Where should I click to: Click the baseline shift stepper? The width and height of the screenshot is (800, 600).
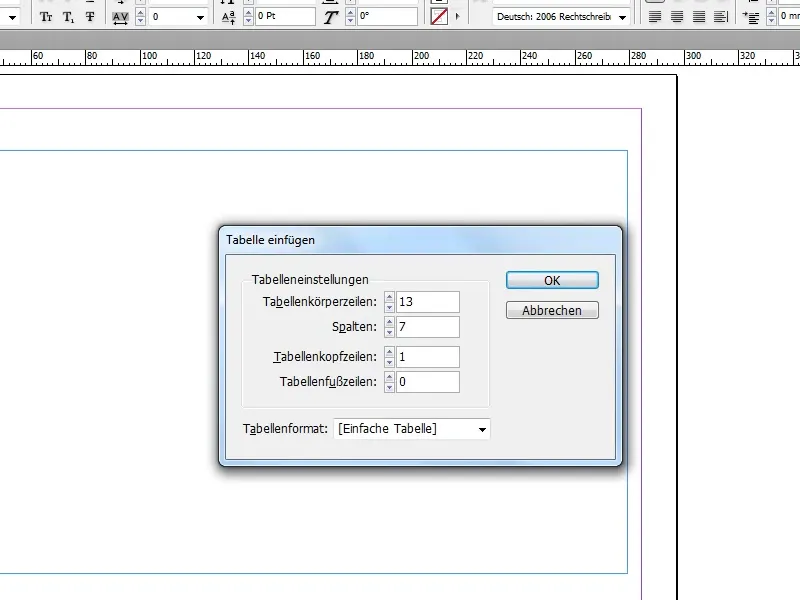point(248,16)
